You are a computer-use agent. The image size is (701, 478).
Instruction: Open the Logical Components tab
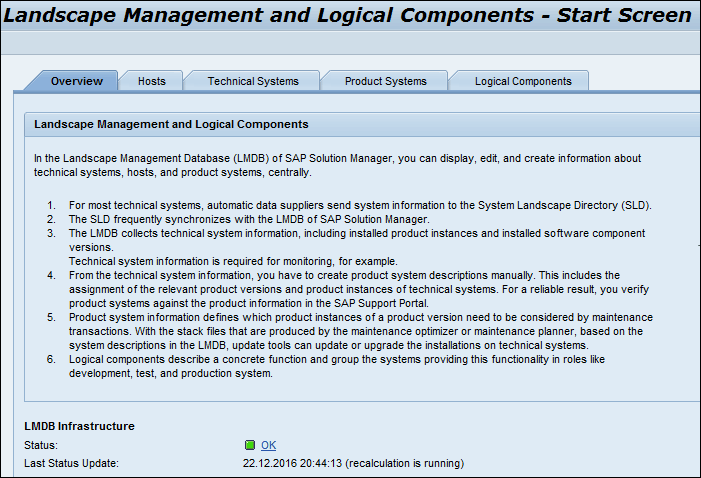click(522, 81)
